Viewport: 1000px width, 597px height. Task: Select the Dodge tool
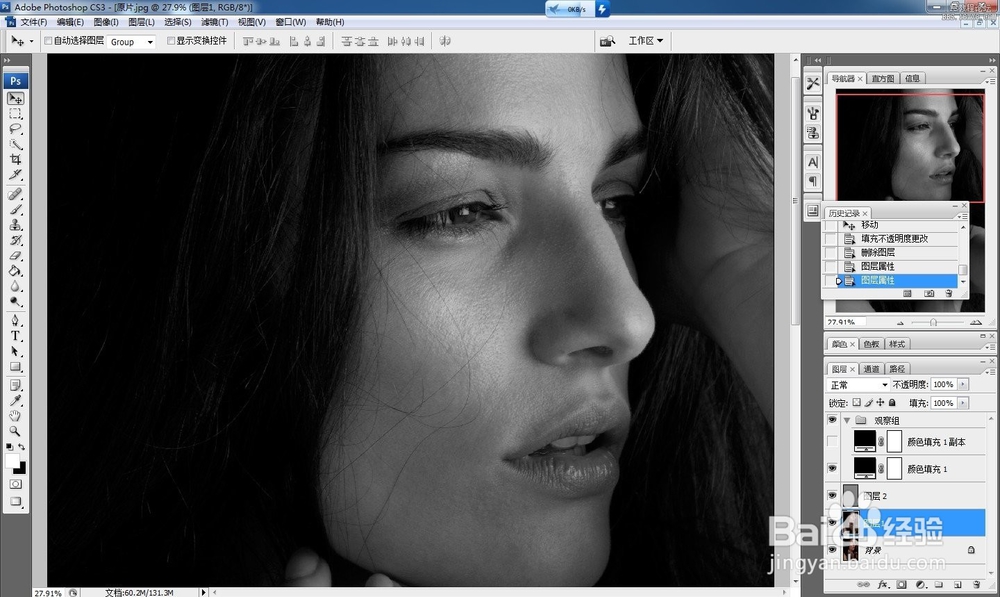pyautogui.click(x=15, y=301)
